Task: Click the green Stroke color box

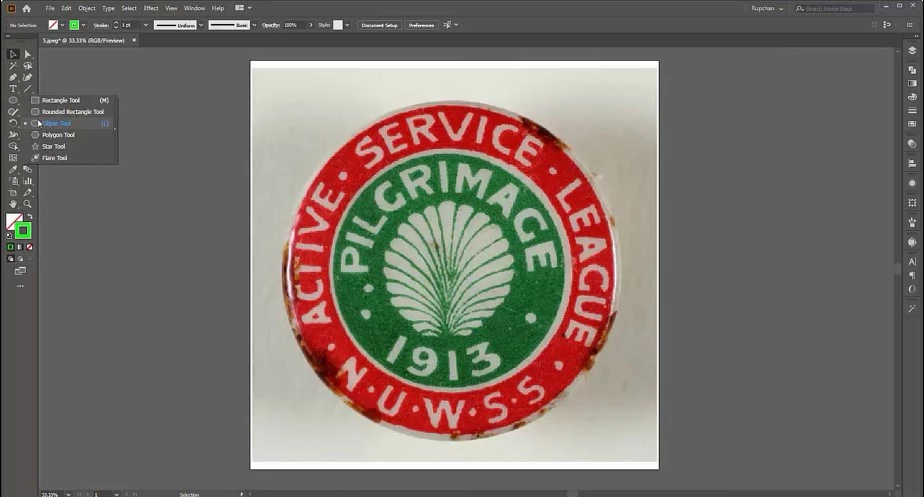Action: pyautogui.click(x=23, y=231)
